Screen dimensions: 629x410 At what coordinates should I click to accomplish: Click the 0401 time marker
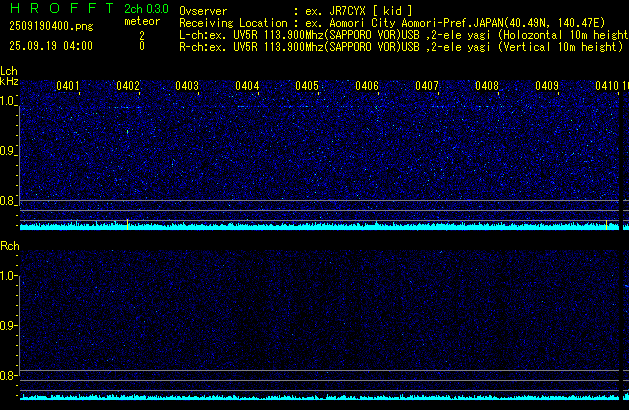pyautogui.click(x=68, y=86)
